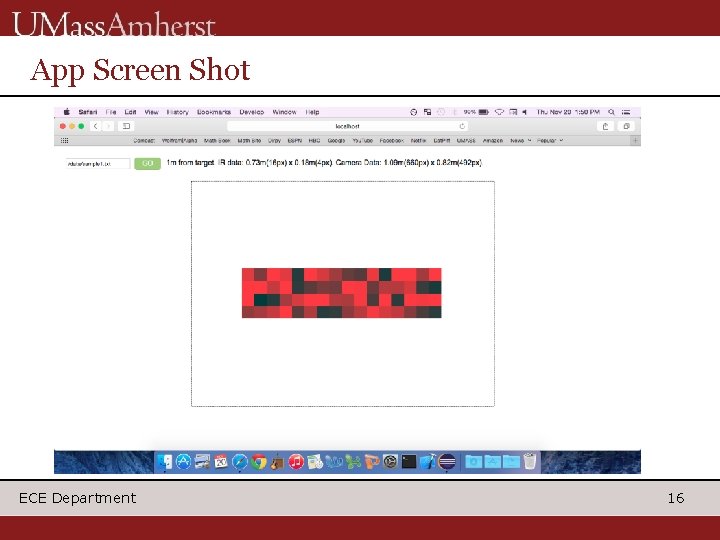The width and height of the screenshot is (720, 540).
Task: Open the Google bookmark
Action: [x=336, y=141]
